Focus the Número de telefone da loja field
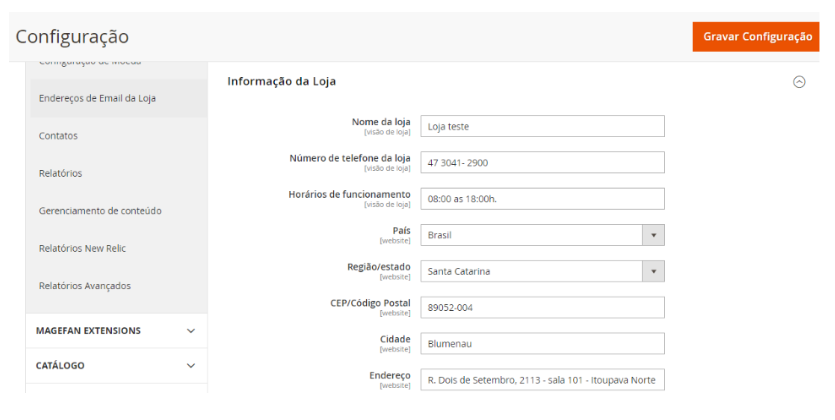835x420 pixels. point(542,162)
